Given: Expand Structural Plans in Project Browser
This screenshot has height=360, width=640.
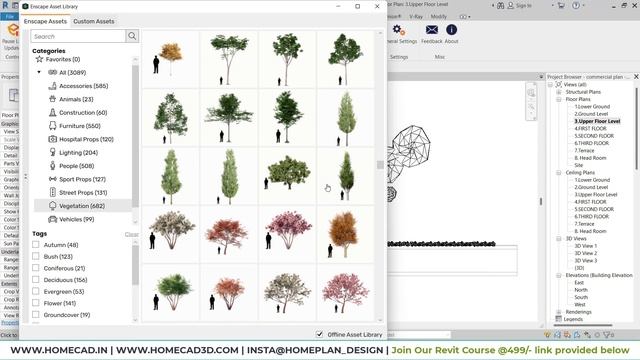Looking at the screenshot, I should tap(559, 92).
